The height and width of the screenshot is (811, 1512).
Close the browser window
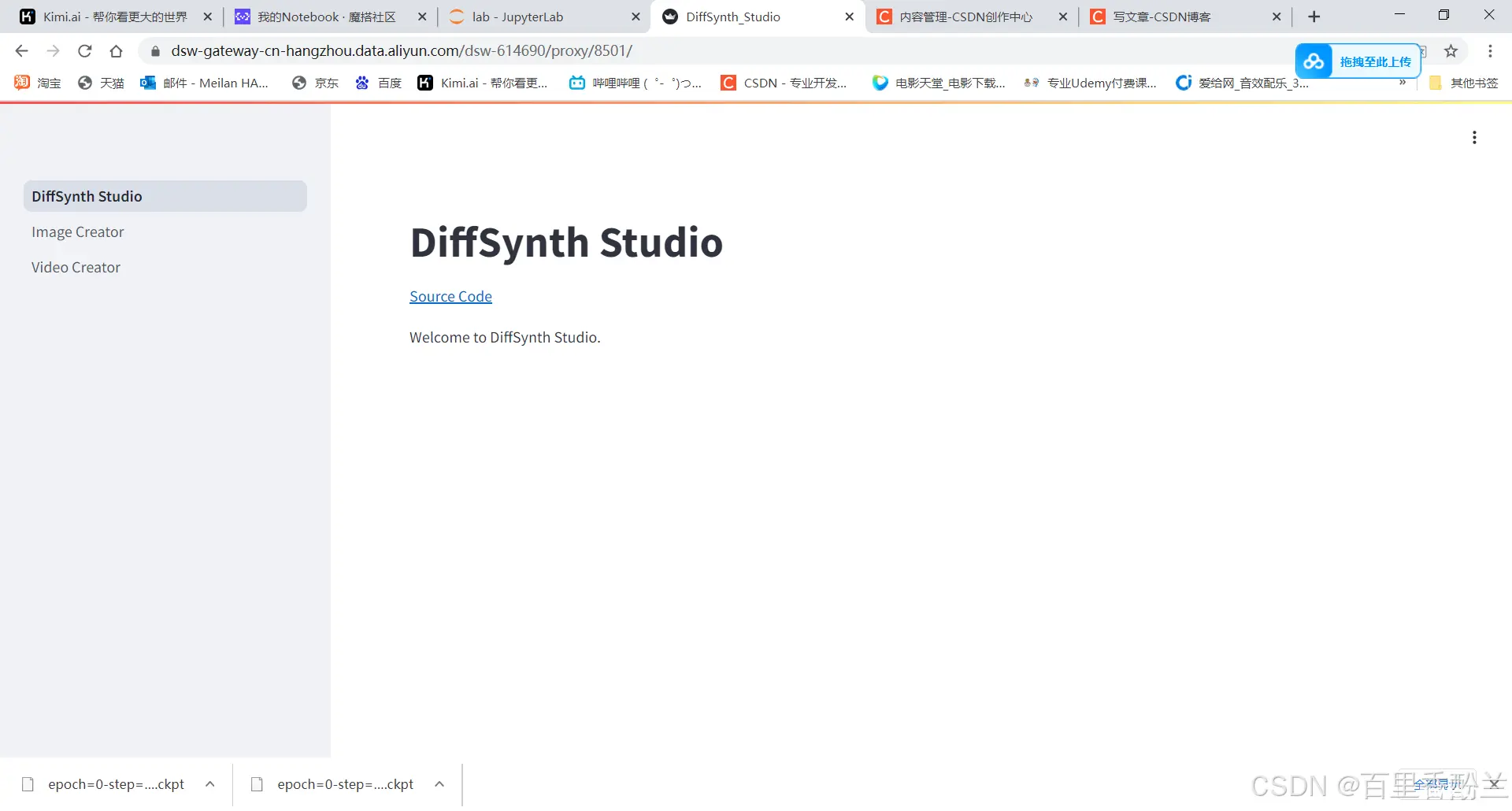click(1488, 15)
